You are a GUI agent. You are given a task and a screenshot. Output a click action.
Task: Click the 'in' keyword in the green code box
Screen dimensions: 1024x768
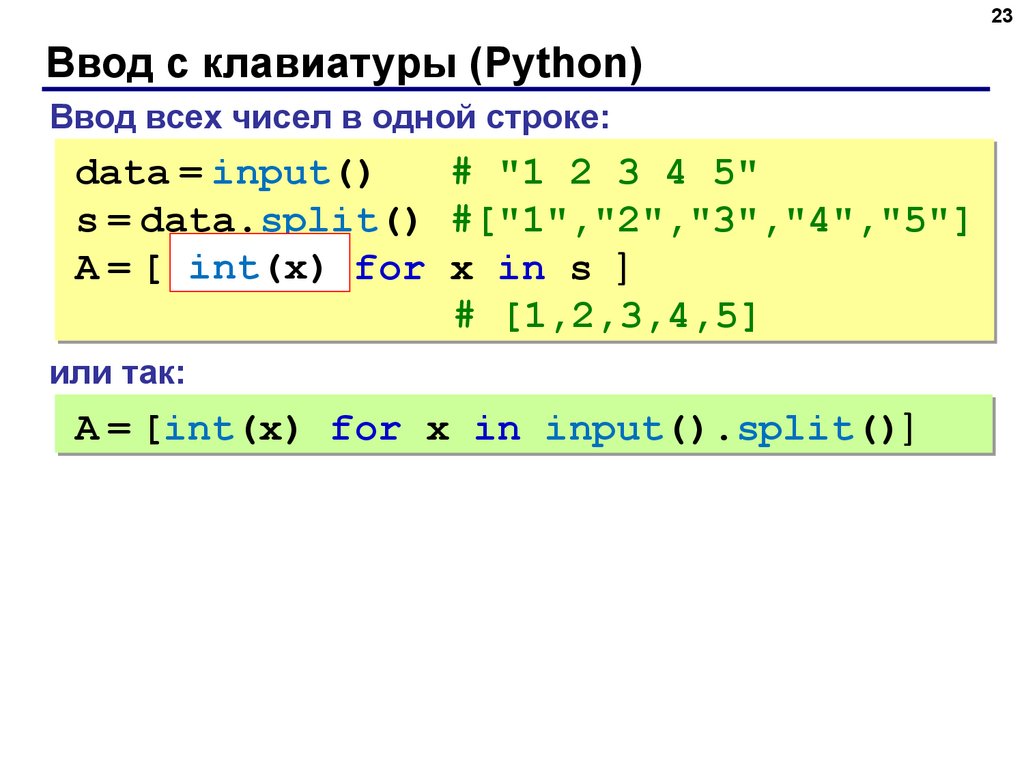498,429
